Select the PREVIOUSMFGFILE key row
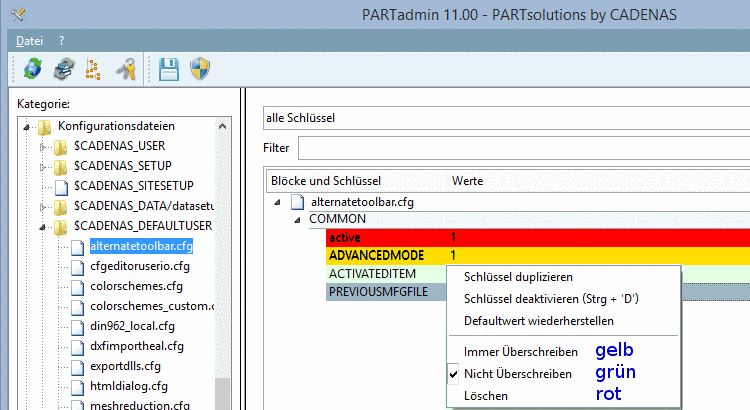 pyautogui.click(x=386, y=292)
